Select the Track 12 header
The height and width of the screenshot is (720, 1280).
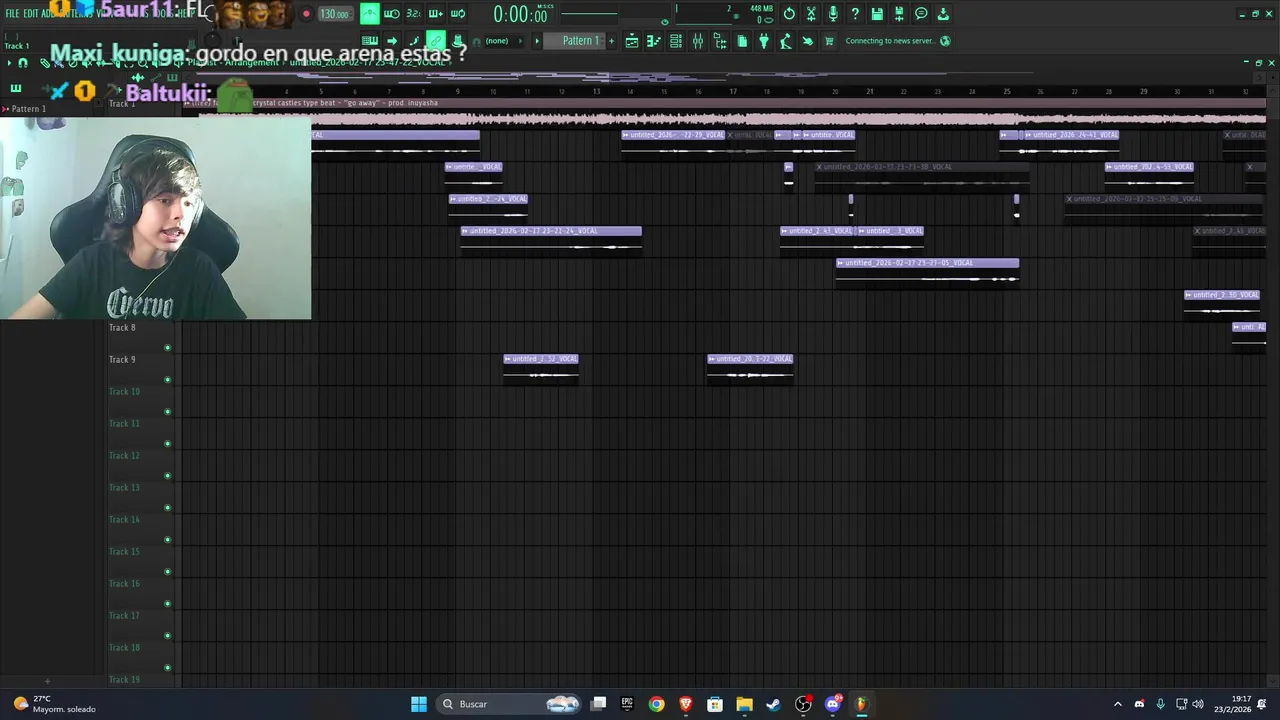click(x=140, y=464)
